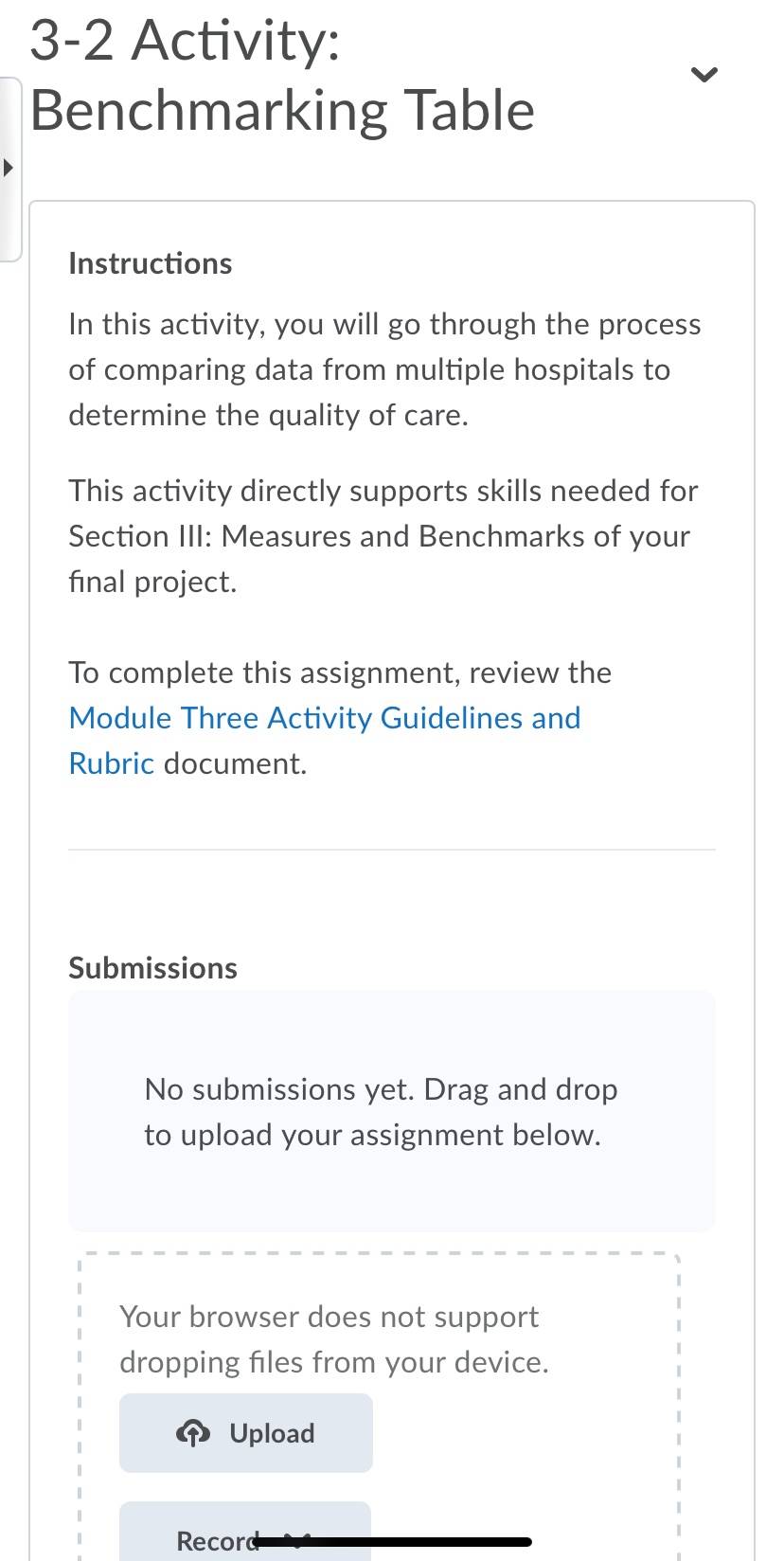Click the 'In this activity' instructions paragraph
Image resolution: width=784 pixels, height=1561 pixels.
[x=384, y=369]
